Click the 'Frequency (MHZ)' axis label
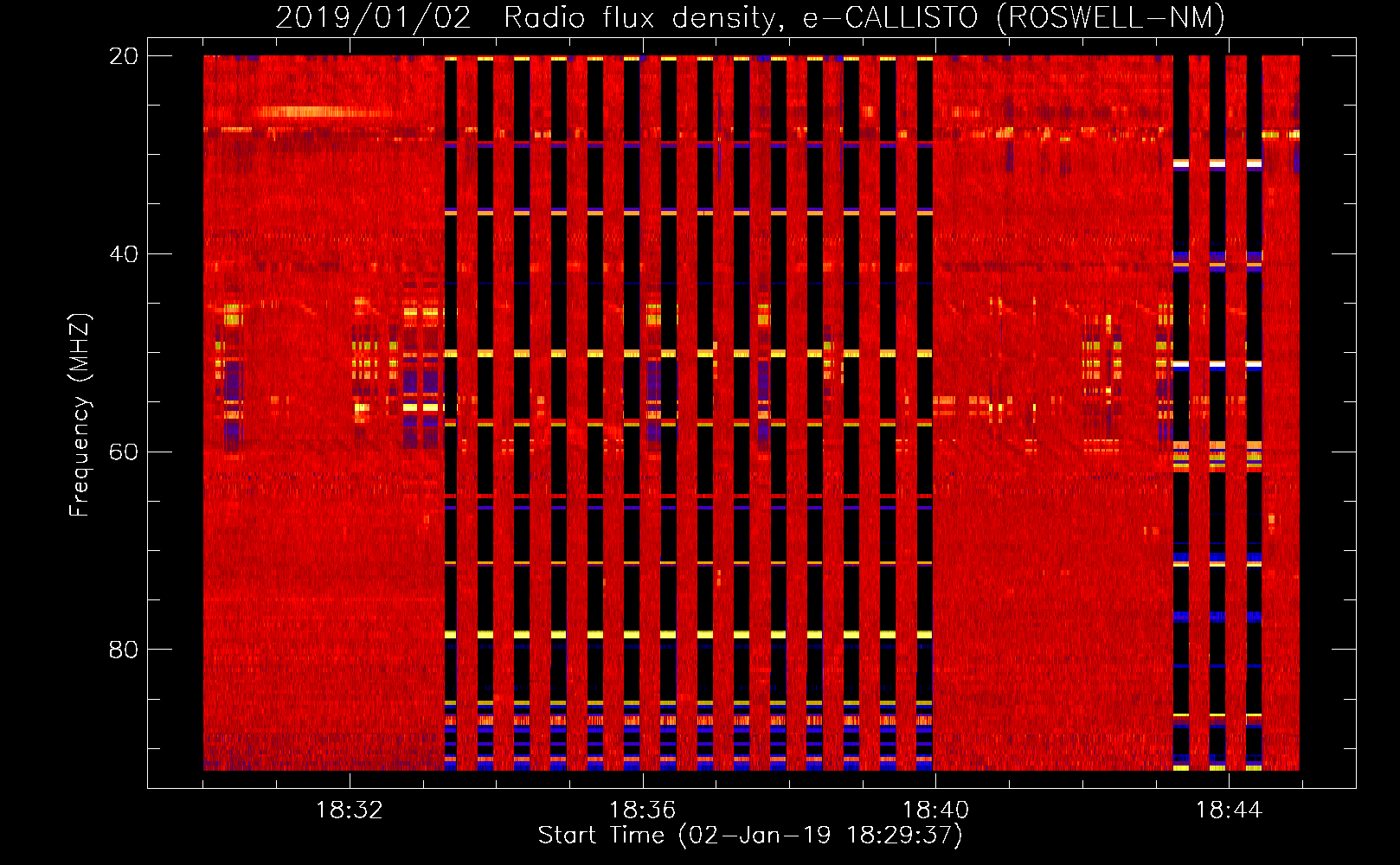 point(80,415)
